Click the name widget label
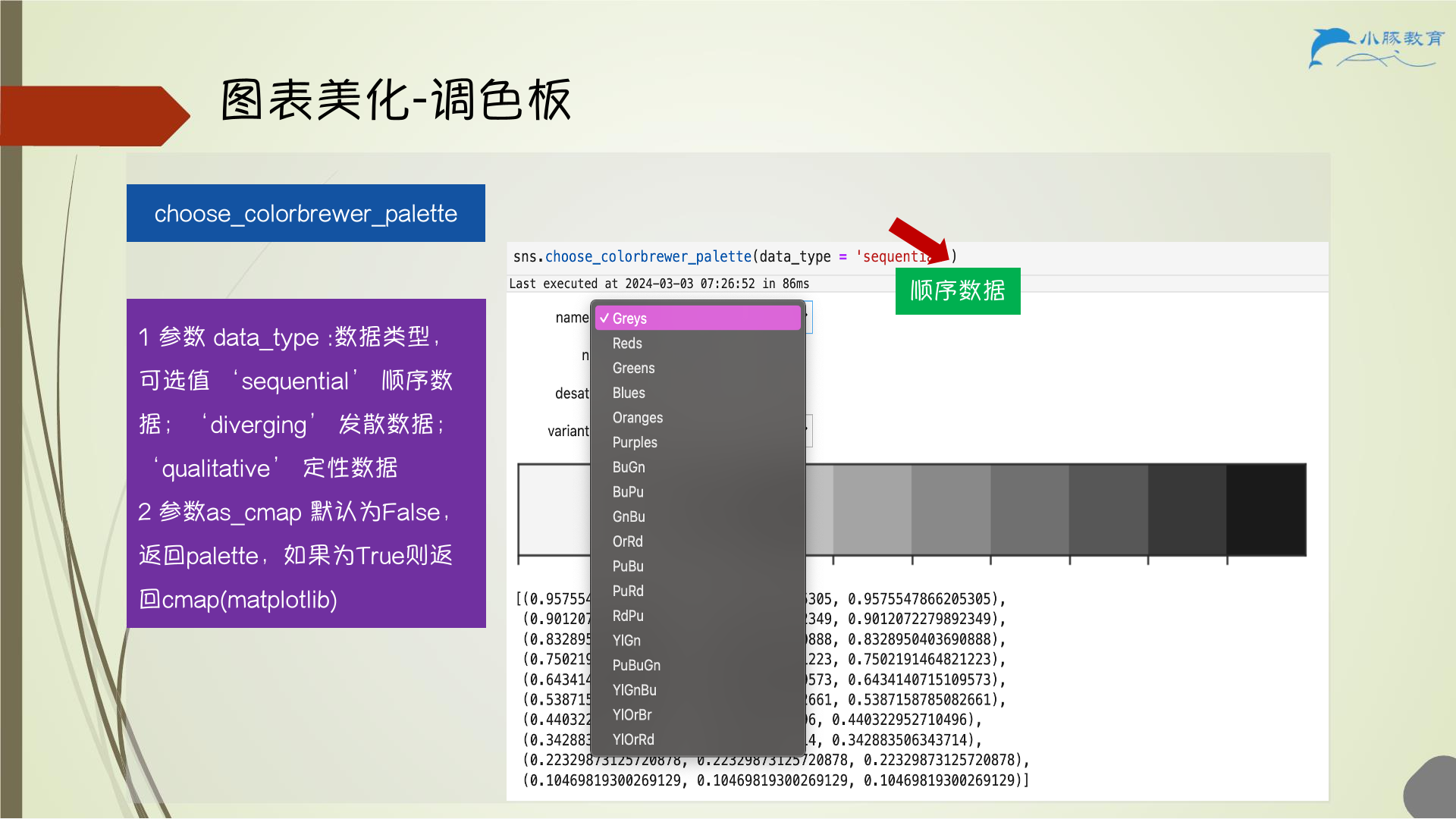Image resolution: width=1456 pixels, height=819 pixels. coord(572,318)
